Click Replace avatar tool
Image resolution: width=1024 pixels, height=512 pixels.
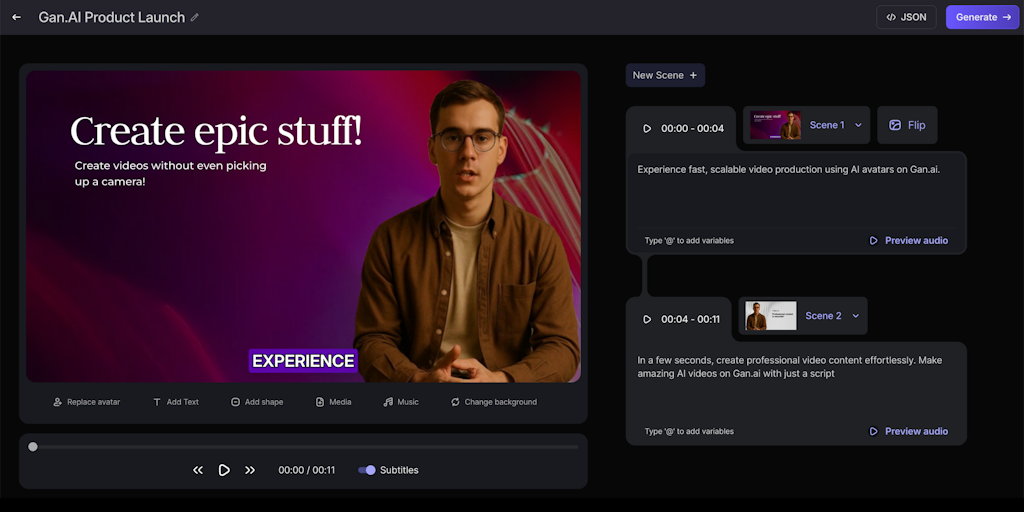[x=86, y=402]
